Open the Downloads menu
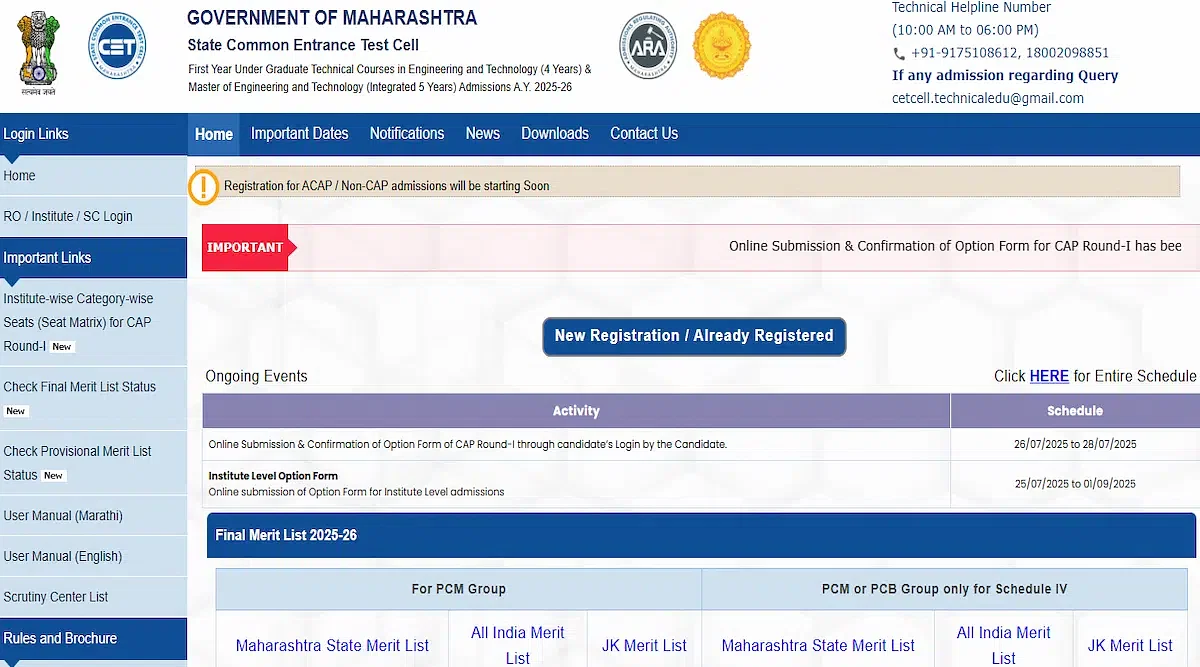Image resolution: width=1200 pixels, height=667 pixels. pyautogui.click(x=555, y=133)
